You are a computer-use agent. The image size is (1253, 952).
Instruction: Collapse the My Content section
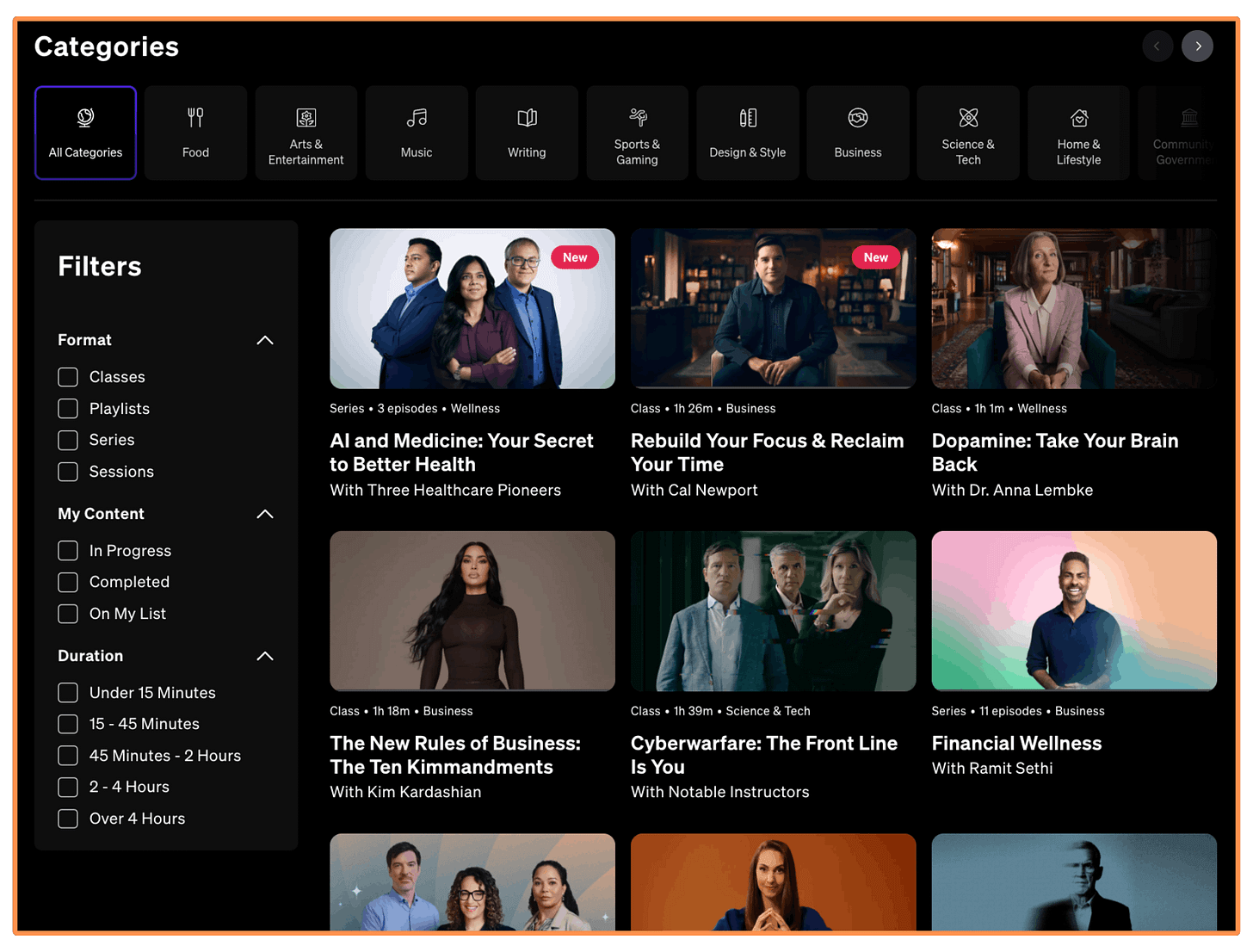pyautogui.click(x=265, y=514)
